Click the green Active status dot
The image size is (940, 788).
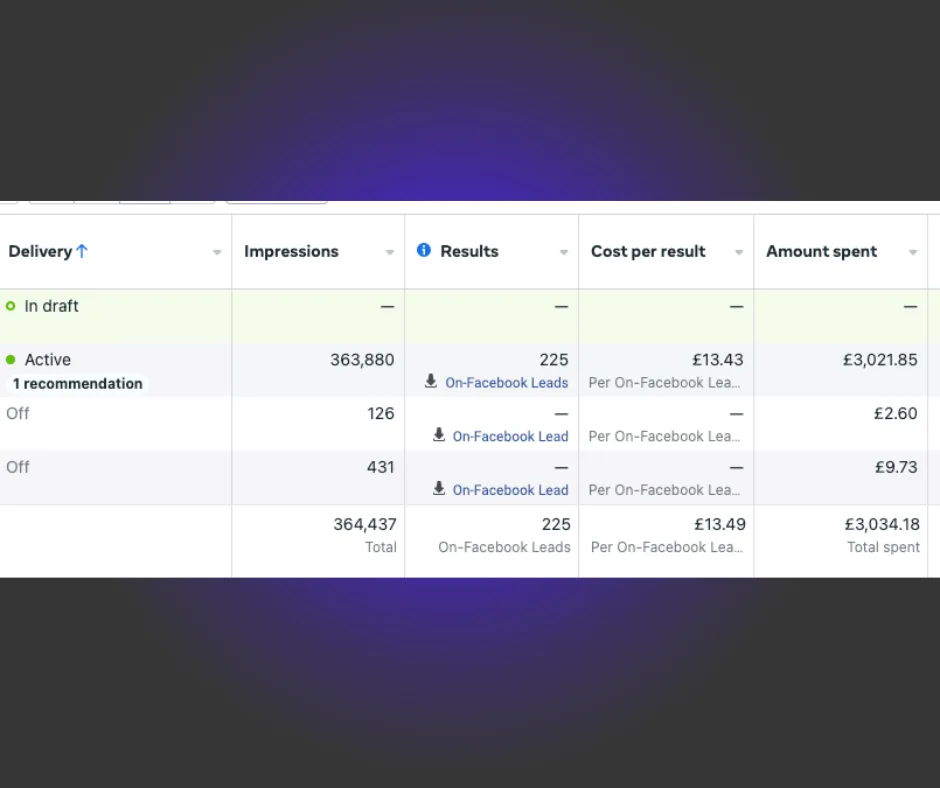point(10,360)
